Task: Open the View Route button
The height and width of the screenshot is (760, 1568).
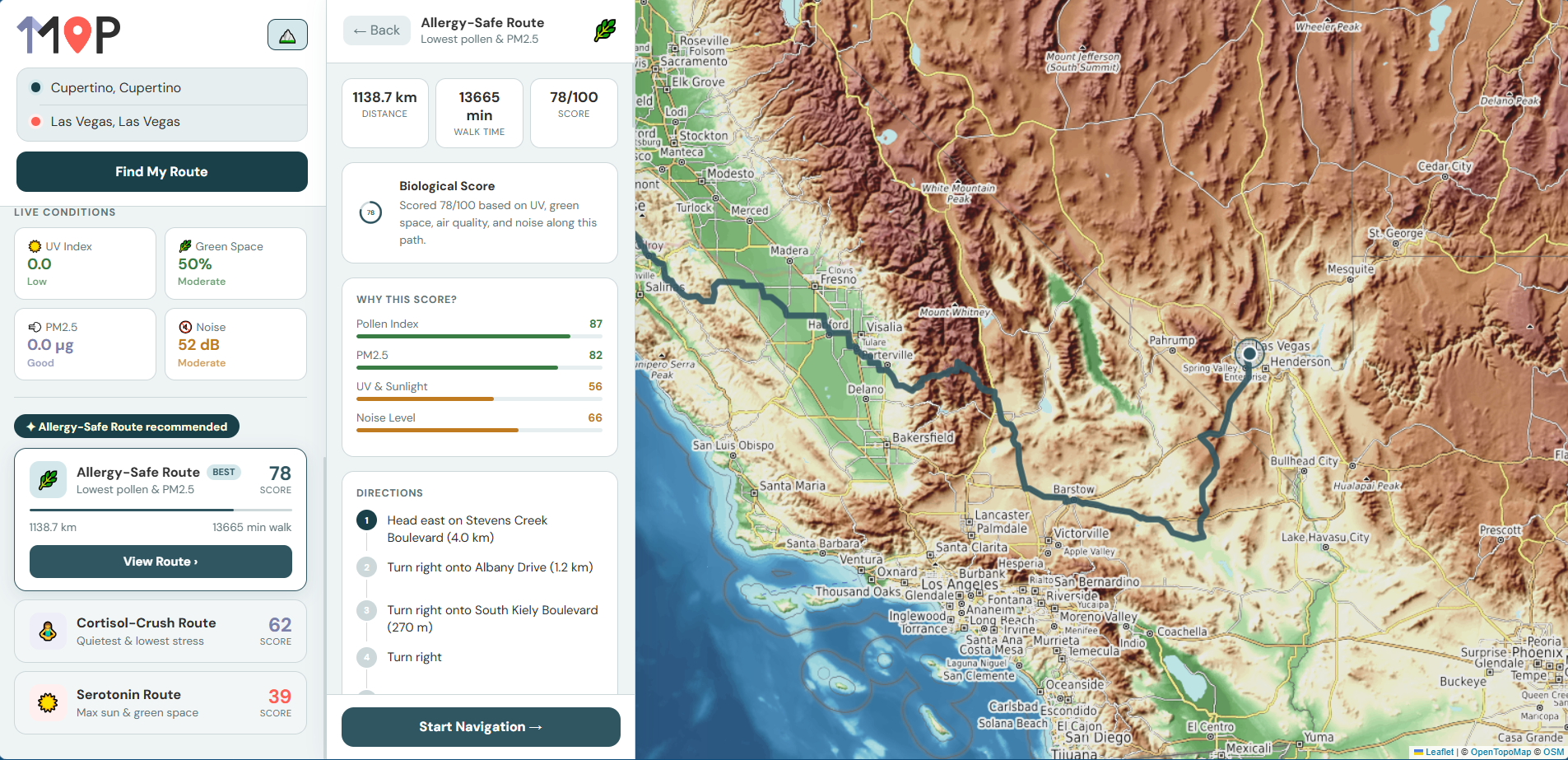Action: click(161, 562)
